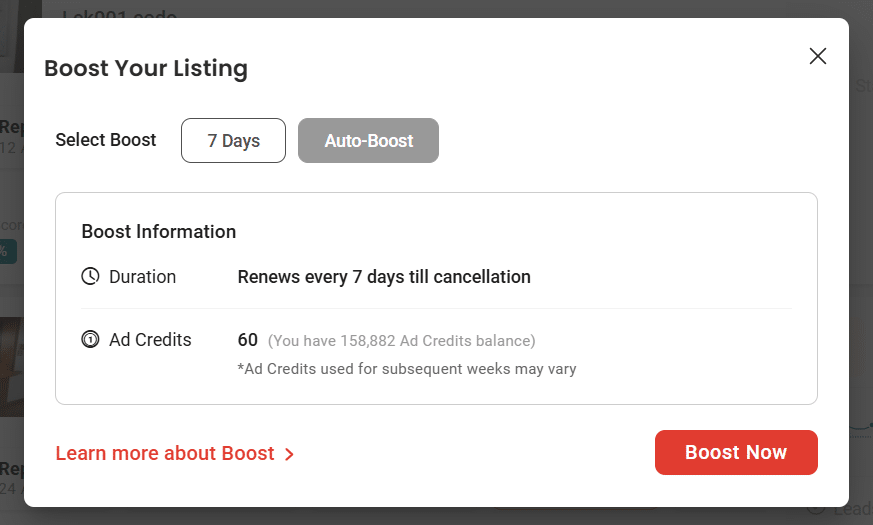Click the clock icon beside Duration
This screenshot has width=873, height=525.
tap(90, 277)
